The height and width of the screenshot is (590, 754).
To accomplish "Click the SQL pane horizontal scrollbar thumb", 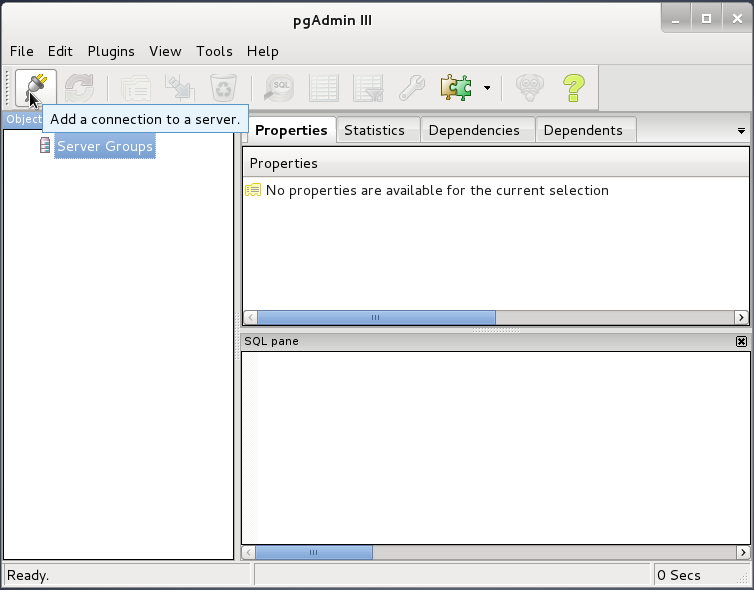I will [x=314, y=552].
